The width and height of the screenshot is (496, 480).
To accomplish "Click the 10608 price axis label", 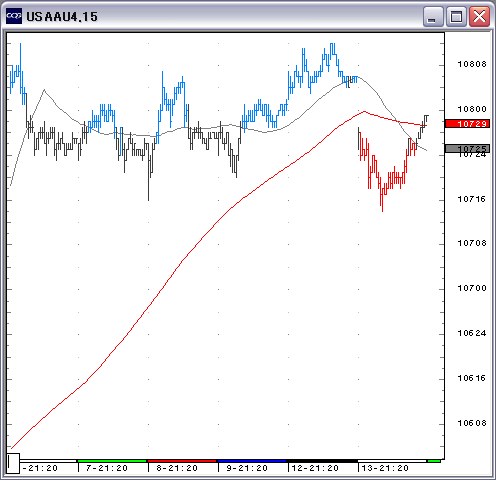I will (x=472, y=423).
